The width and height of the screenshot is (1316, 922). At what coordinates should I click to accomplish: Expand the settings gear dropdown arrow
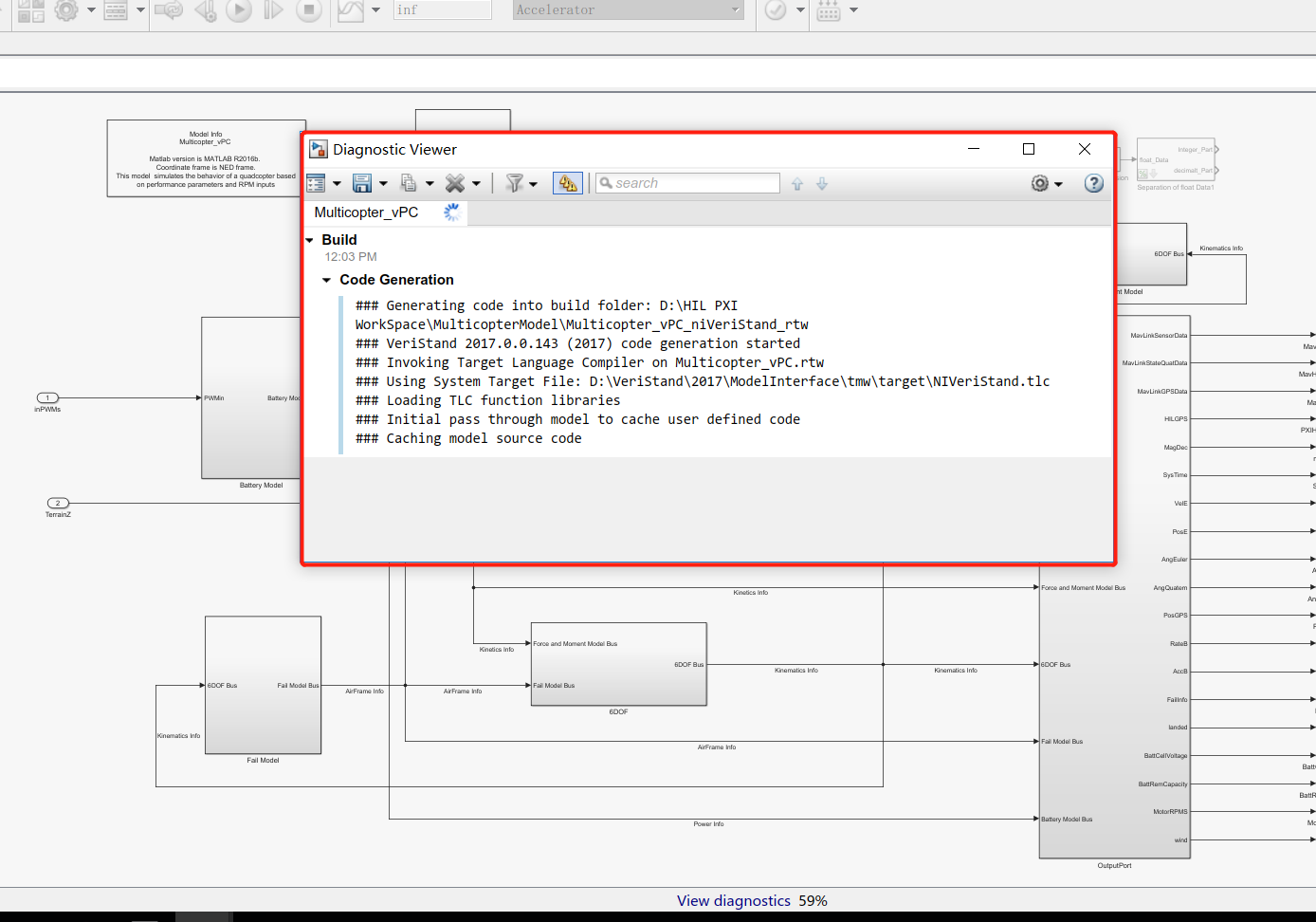tap(1058, 184)
